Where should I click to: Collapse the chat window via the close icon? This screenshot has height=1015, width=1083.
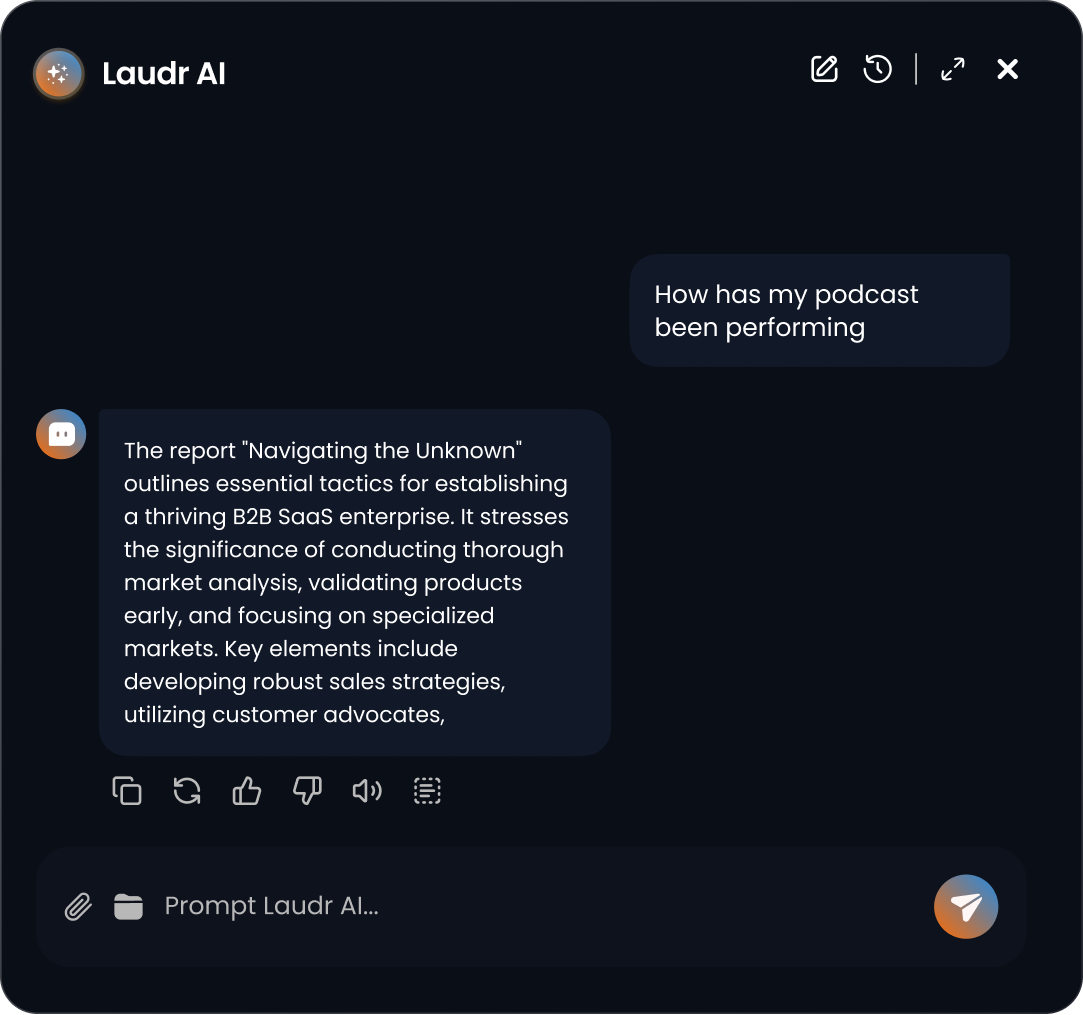(1007, 69)
